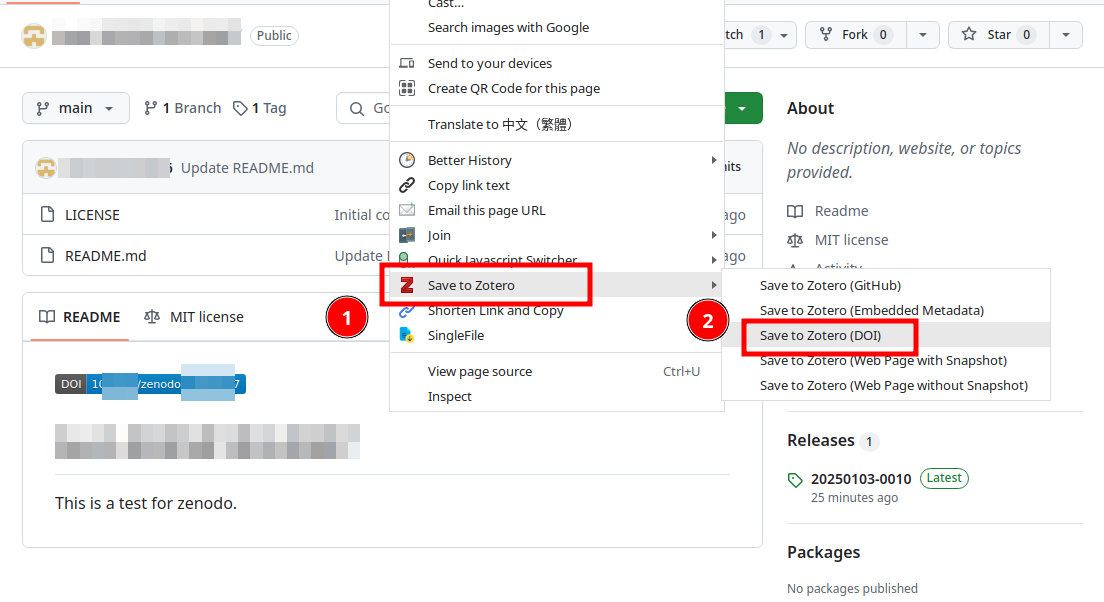Click the Zotero red Z icon
1104x602 pixels.
[407, 285]
